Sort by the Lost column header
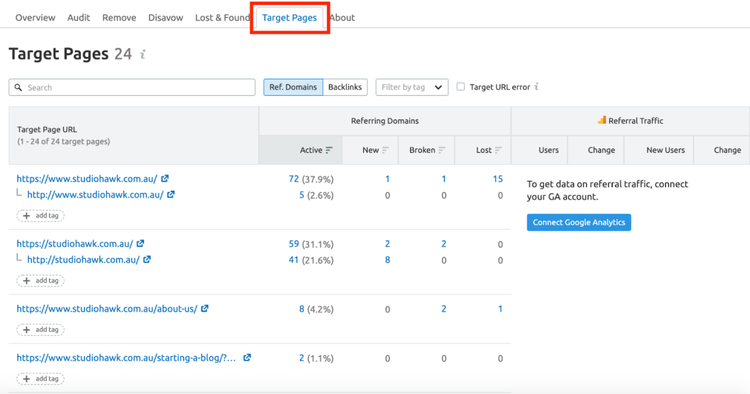 point(483,150)
